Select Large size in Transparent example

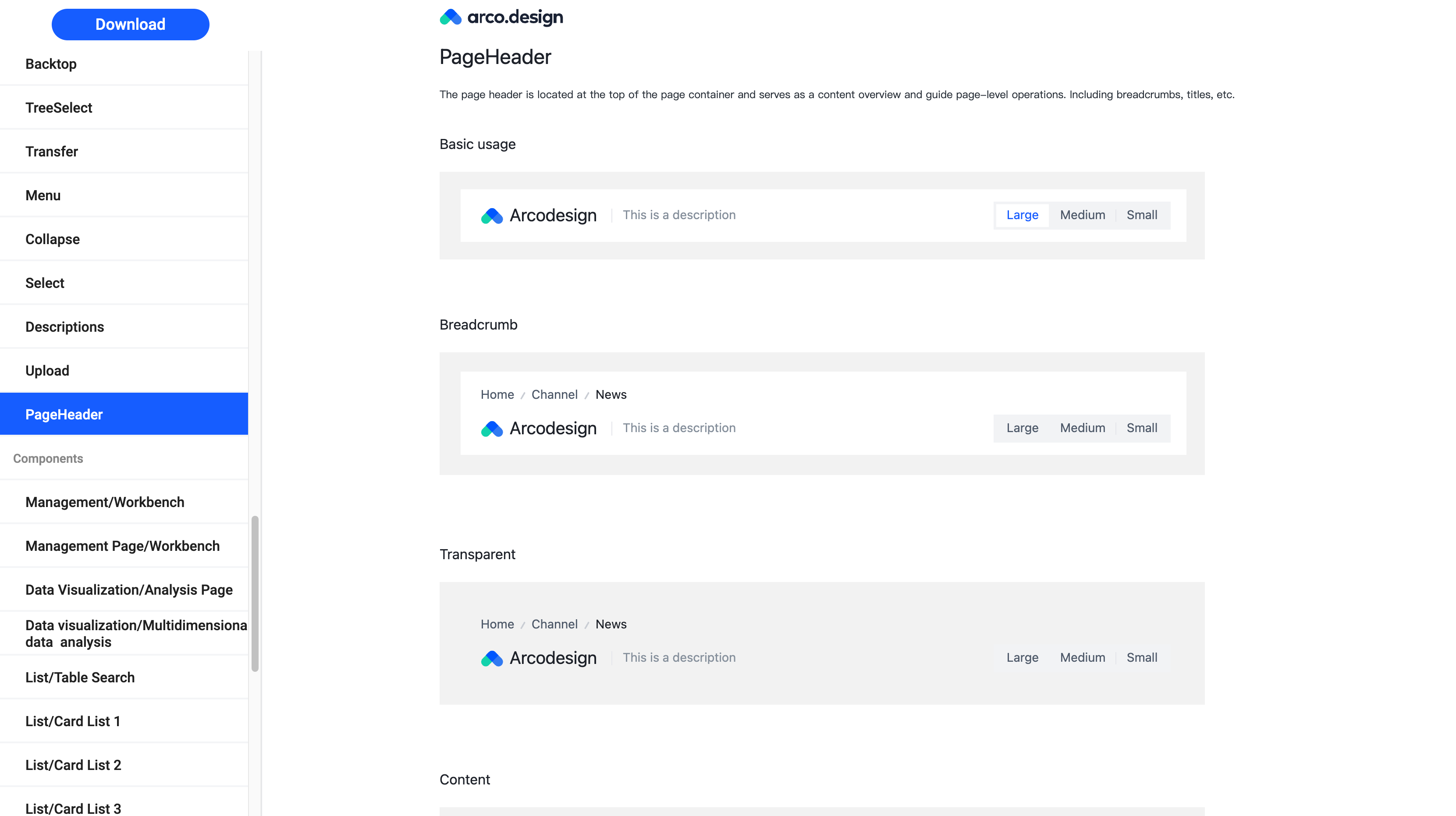coord(1022,657)
